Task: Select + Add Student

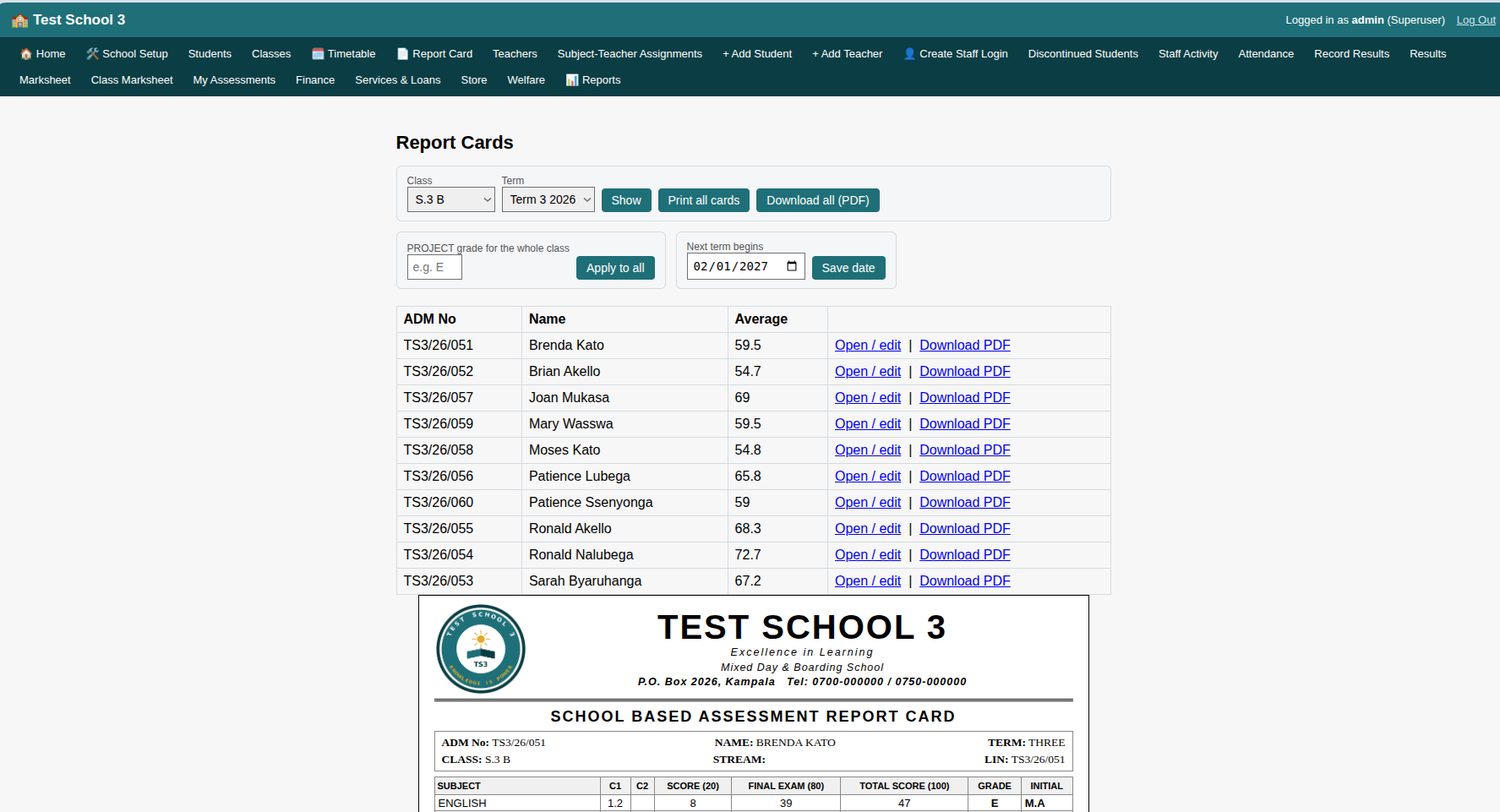Action: click(757, 54)
